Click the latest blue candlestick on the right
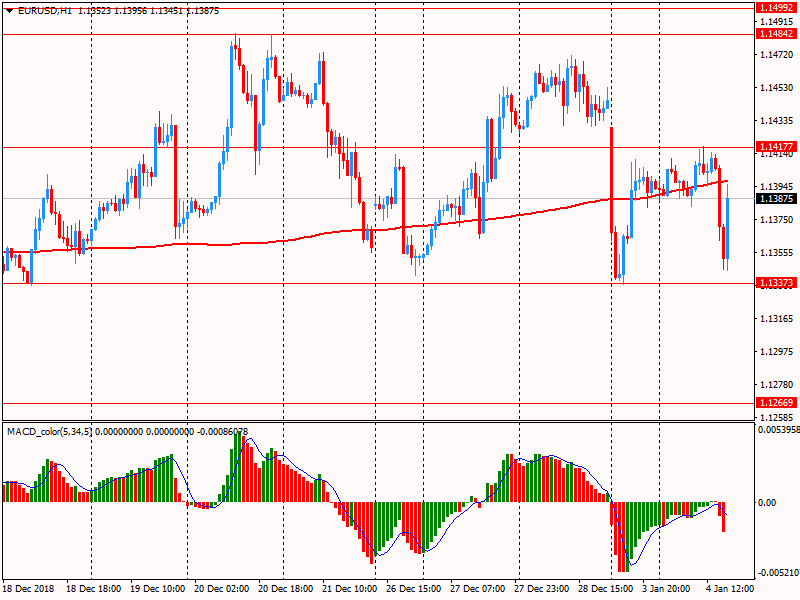Viewport: 800px width, 600px height. point(727,228)
